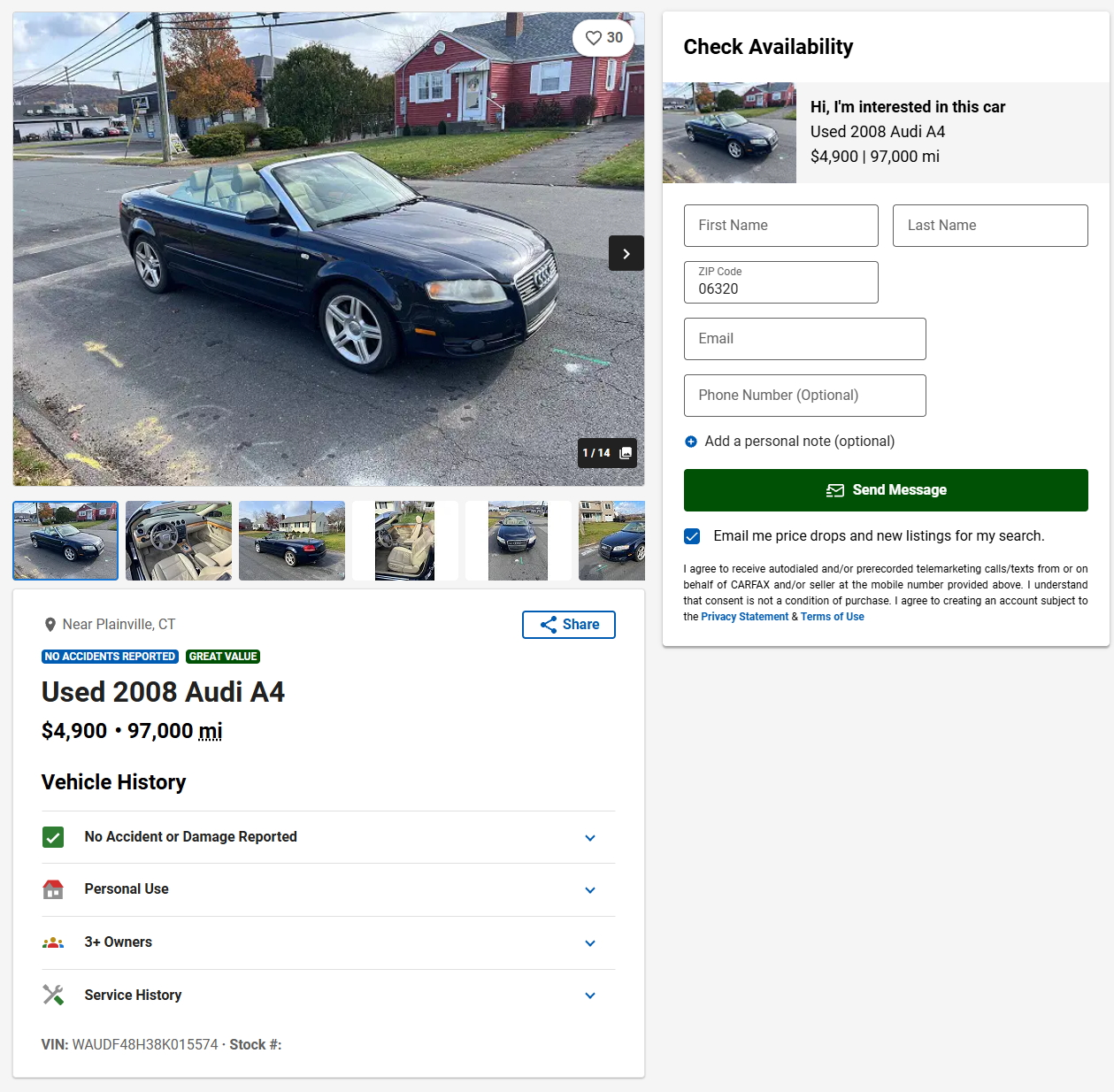Click the GREAT VALUE badge
The width and height of the screenshot is (1114, 1092).
(223, 657)
